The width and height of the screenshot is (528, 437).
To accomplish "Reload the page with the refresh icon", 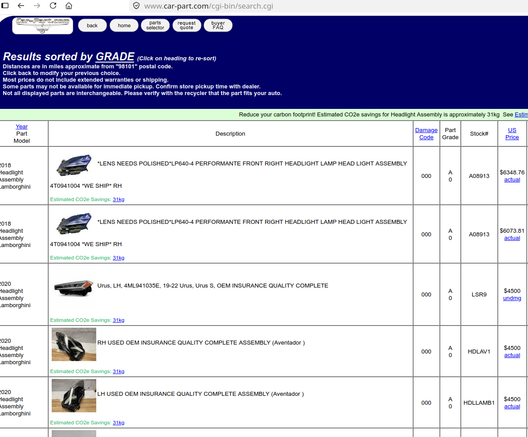I will point(53,6).
